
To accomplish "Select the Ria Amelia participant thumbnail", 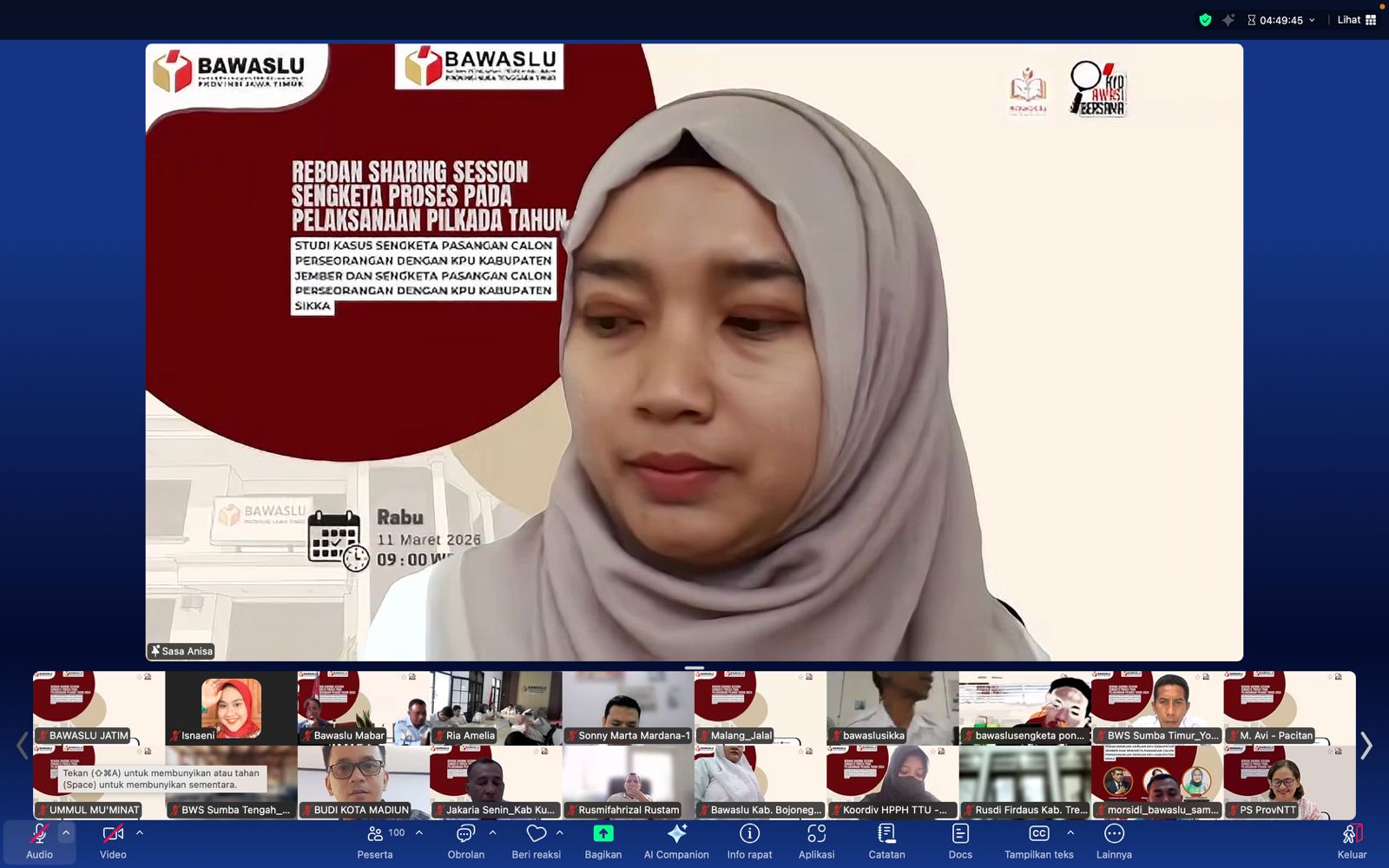I will pyautogui.click(x=496, y=707).
